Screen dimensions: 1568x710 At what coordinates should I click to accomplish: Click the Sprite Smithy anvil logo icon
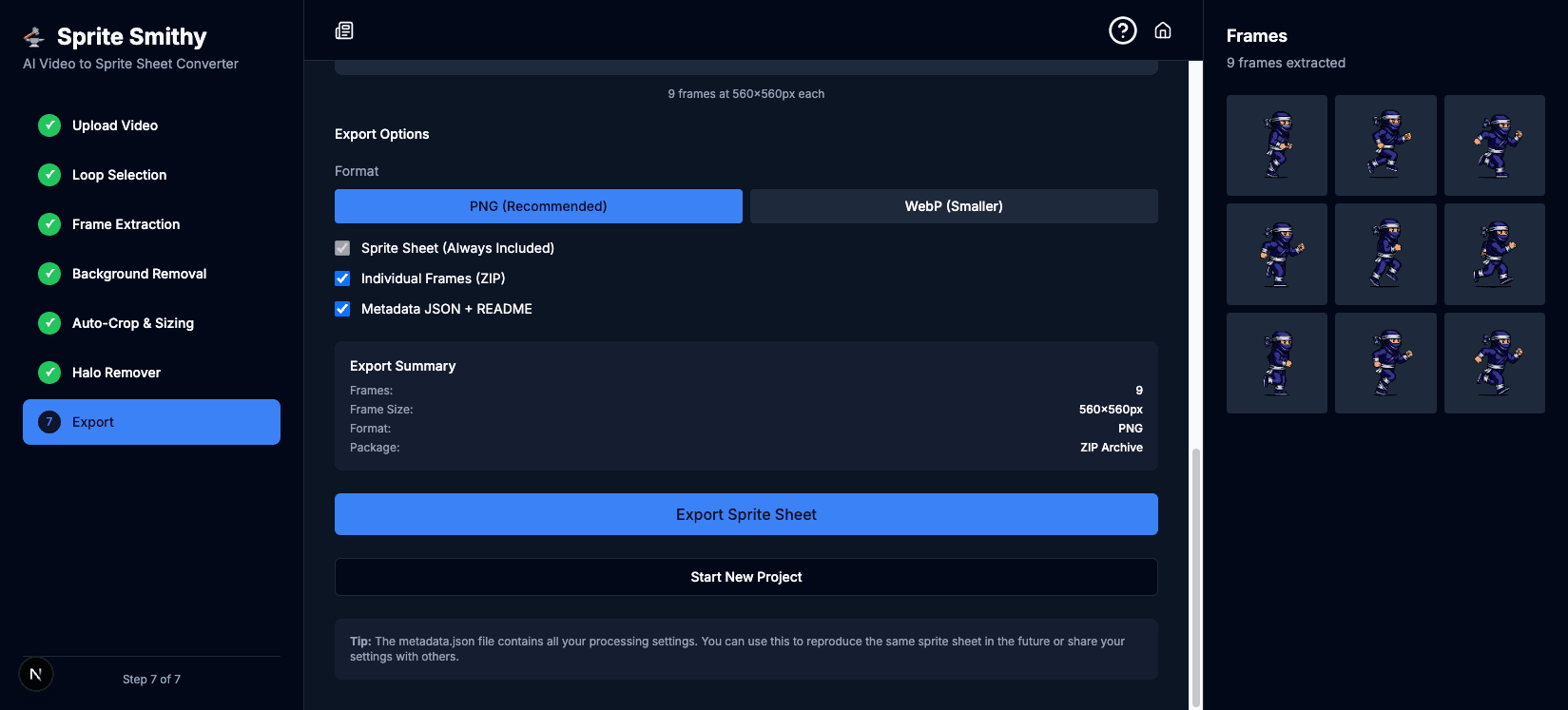pyautogui.click(x=34, y=37)
